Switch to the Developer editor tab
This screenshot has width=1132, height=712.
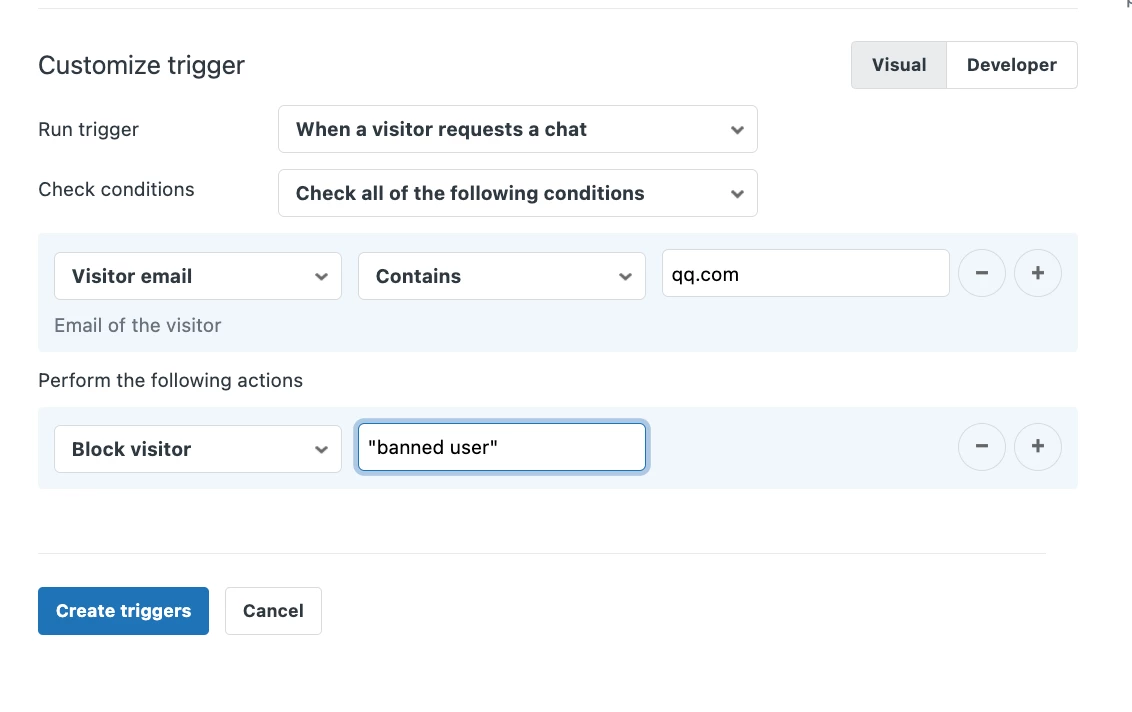tap(1011, 65)
